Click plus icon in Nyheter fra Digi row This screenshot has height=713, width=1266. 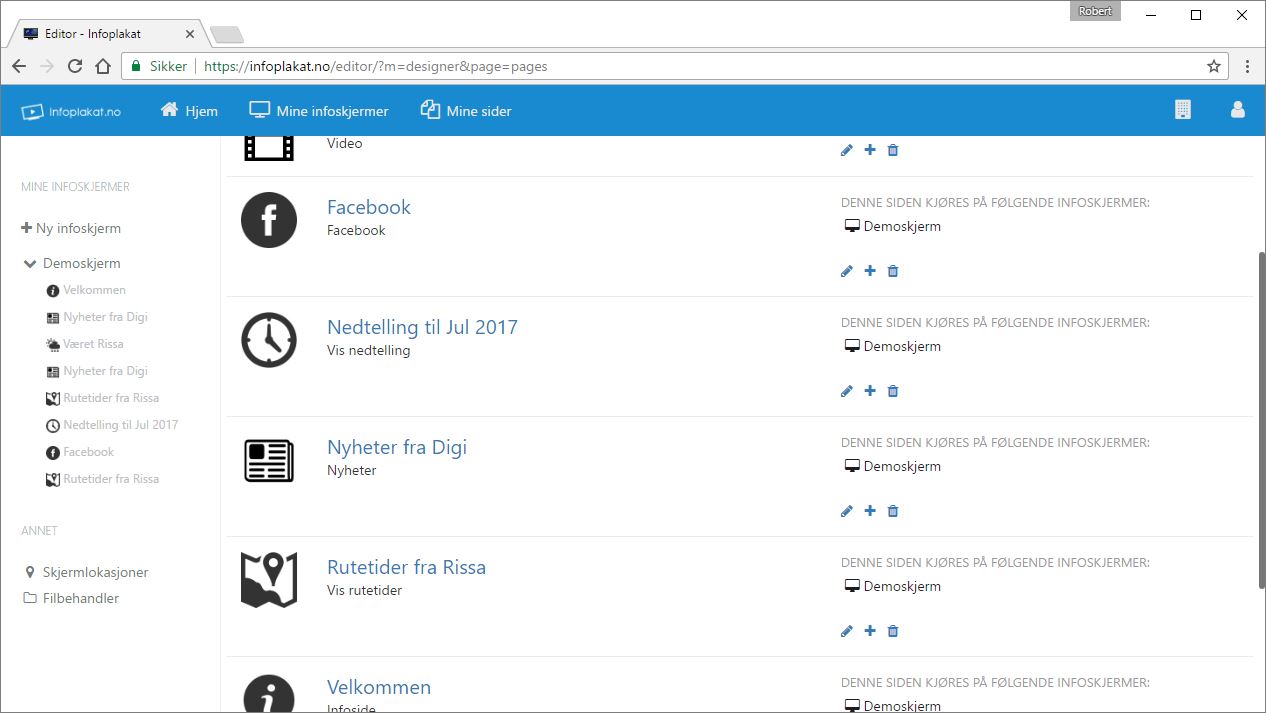click(x=870, y=511)
